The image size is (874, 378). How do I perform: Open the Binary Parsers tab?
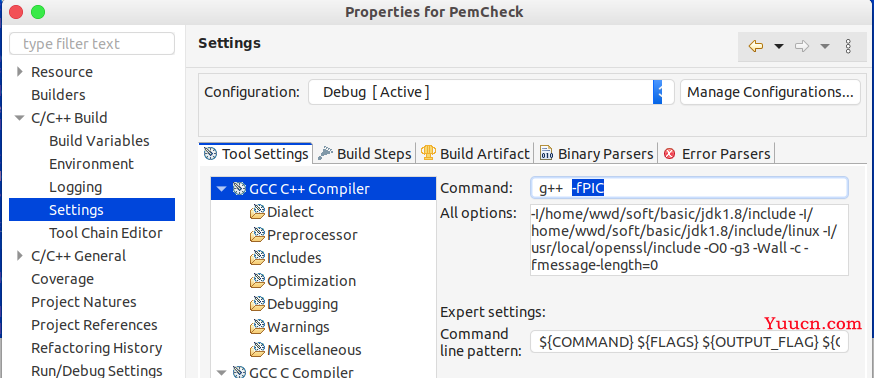click(x=596, y=154)
